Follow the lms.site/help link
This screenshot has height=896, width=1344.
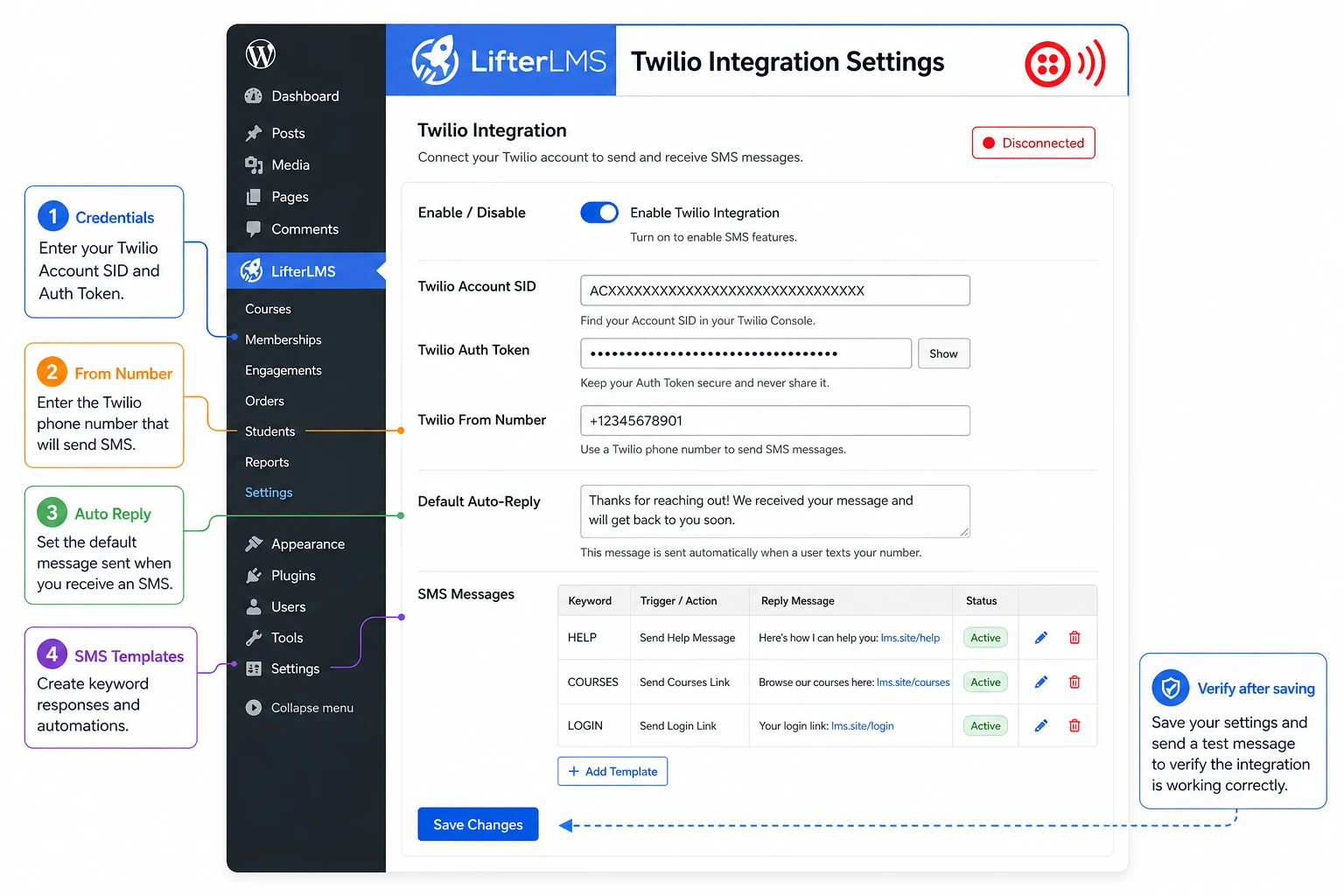tap(910, 638)
